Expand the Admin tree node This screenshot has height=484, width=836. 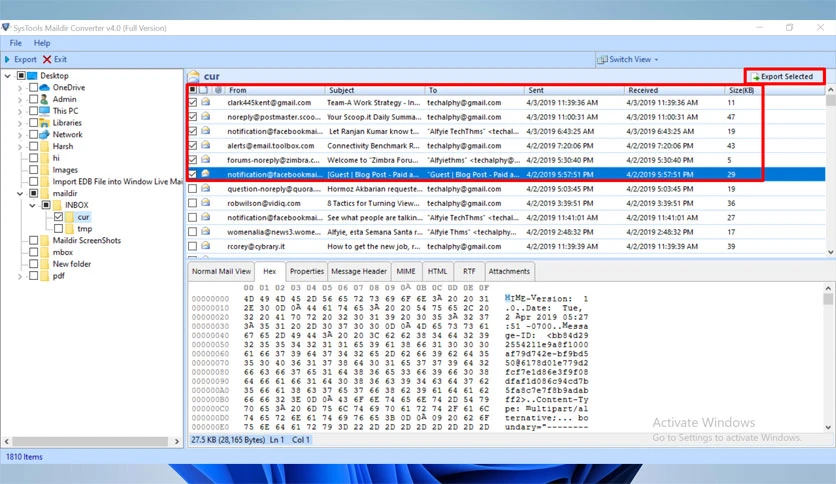(x=20, y=99)
